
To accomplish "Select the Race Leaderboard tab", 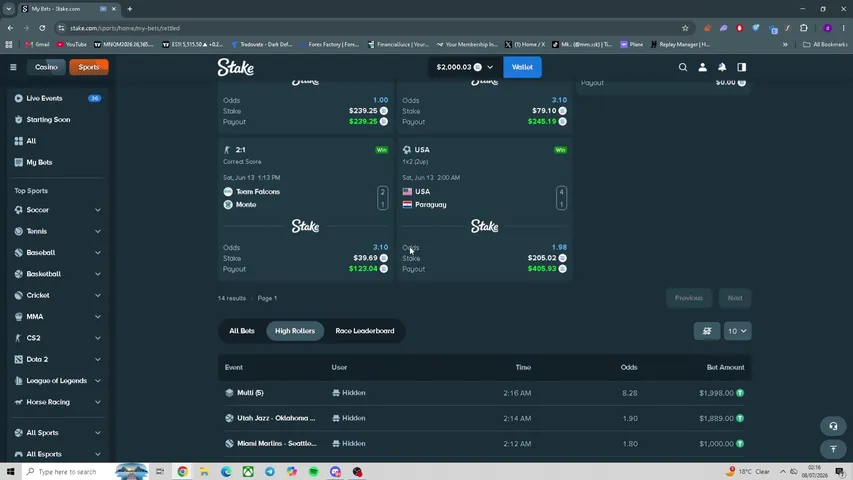I will point(364,331).
